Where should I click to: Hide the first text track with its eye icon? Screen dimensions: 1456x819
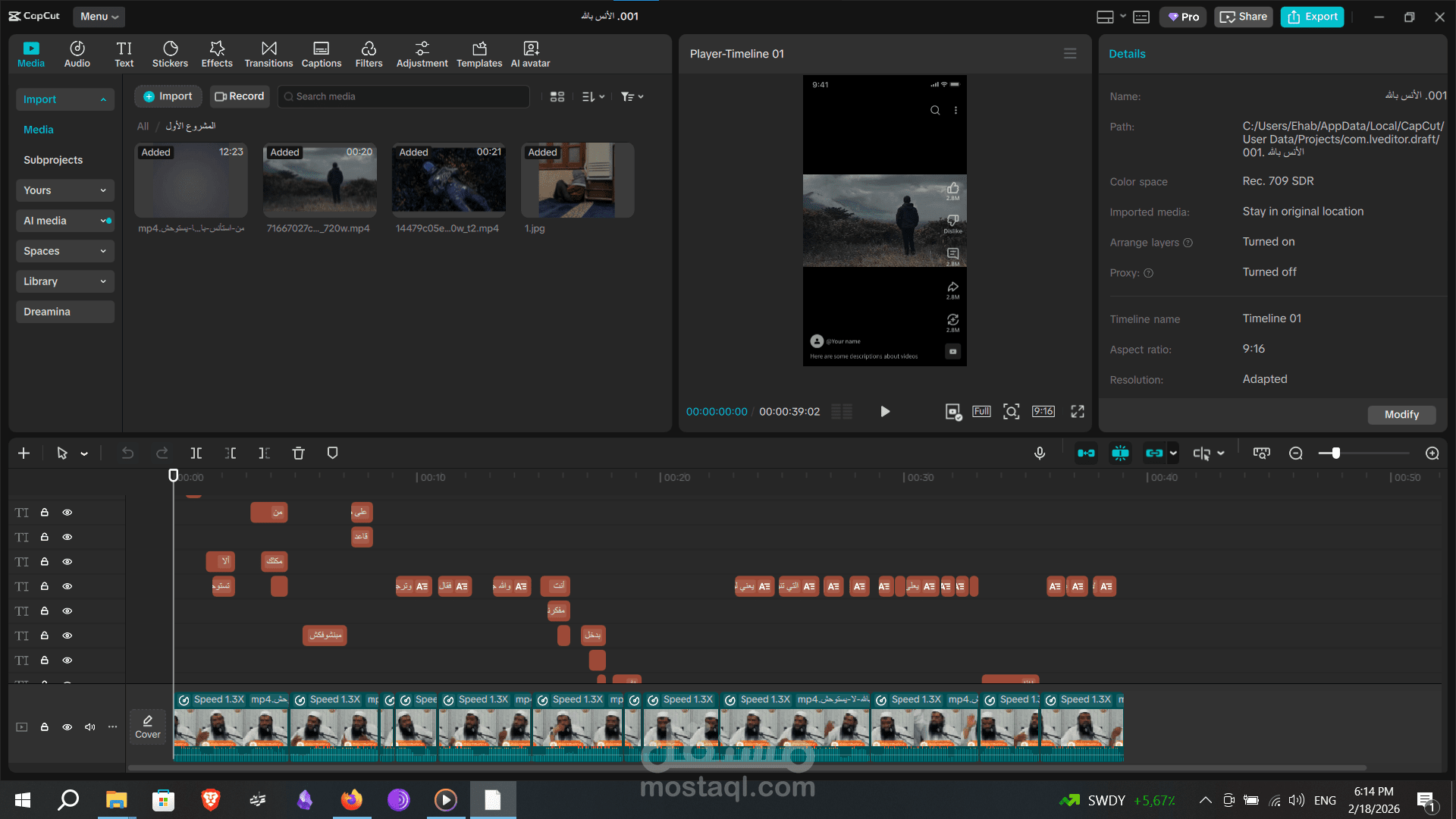[x=67, y=513]
